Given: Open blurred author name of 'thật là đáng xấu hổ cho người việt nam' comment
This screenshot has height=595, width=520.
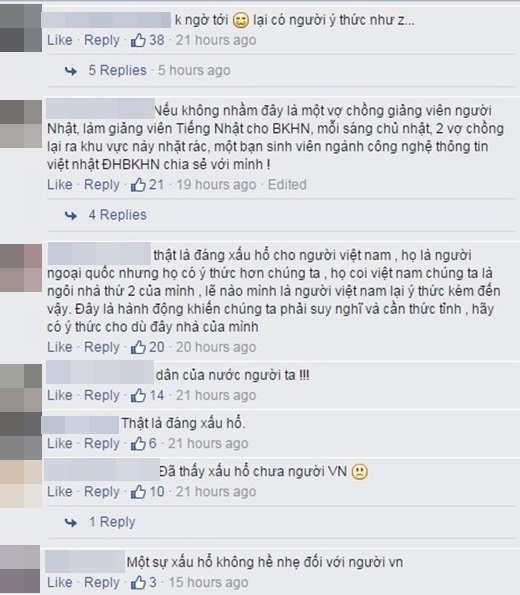Looking at the screenshot, I should (x=99, y=253).
